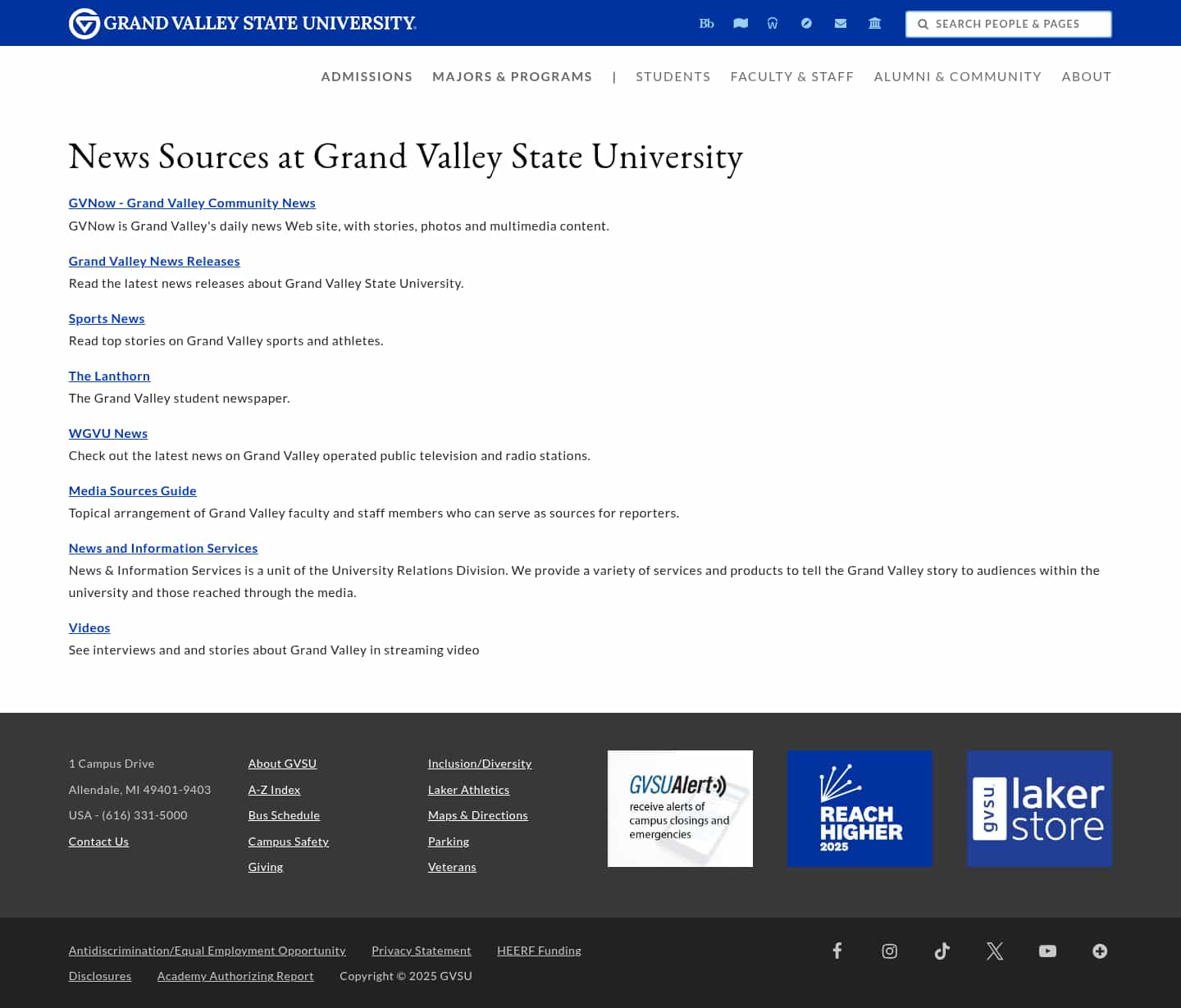Image resolution: width=1181 pixels, height=1008 pixels.
Task: Open GVSU's Facebook page from the footer
Action: tap(837, 951)
